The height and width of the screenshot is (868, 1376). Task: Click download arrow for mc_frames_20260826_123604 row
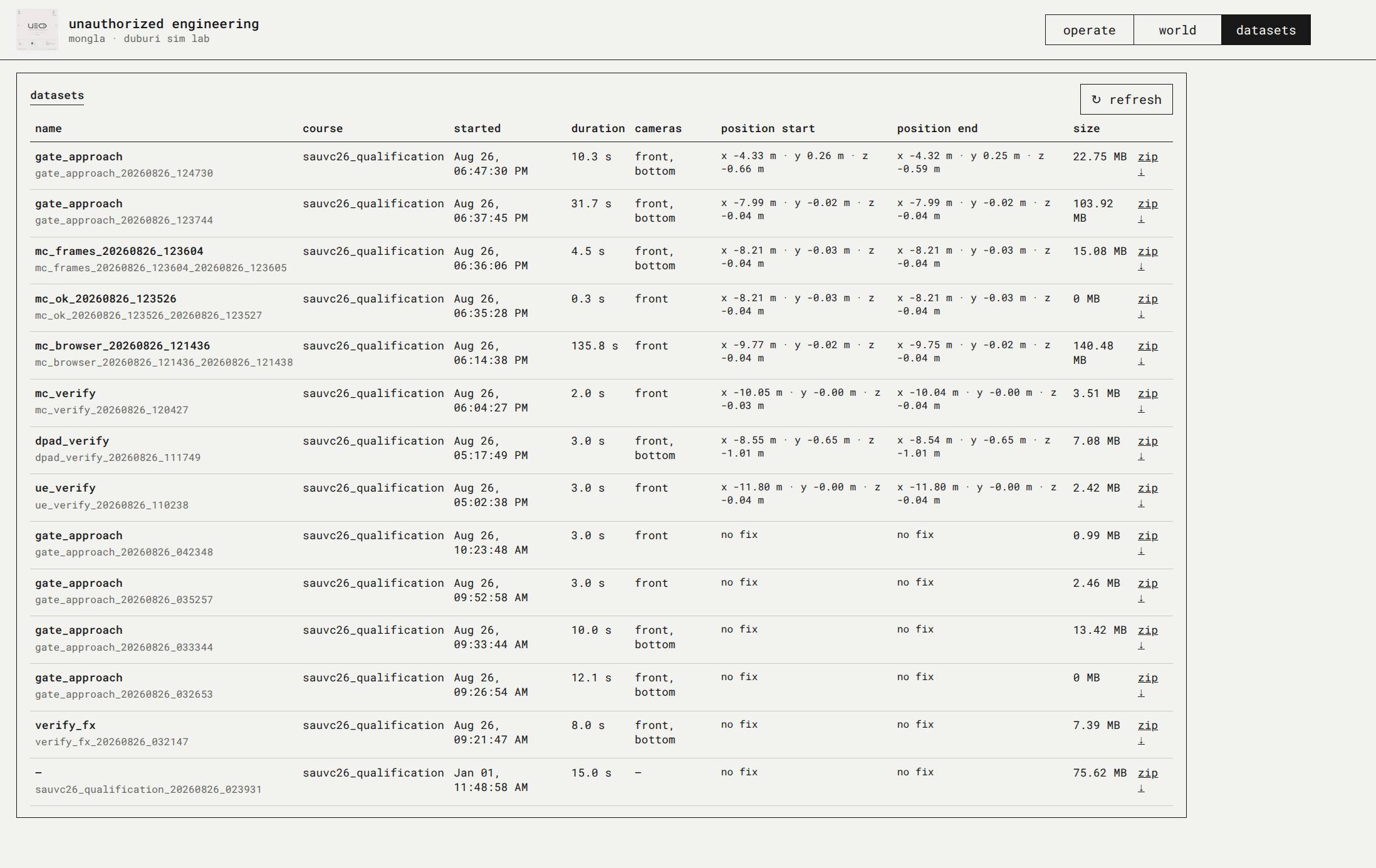[1141, 266]
